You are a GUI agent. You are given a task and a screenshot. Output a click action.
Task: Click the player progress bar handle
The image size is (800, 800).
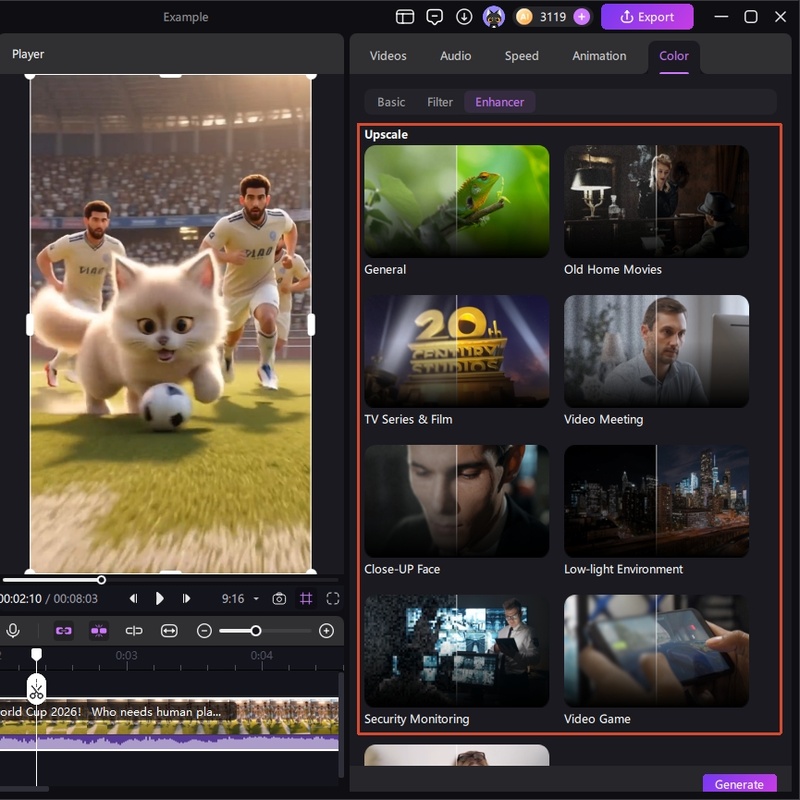coord(102,580)
